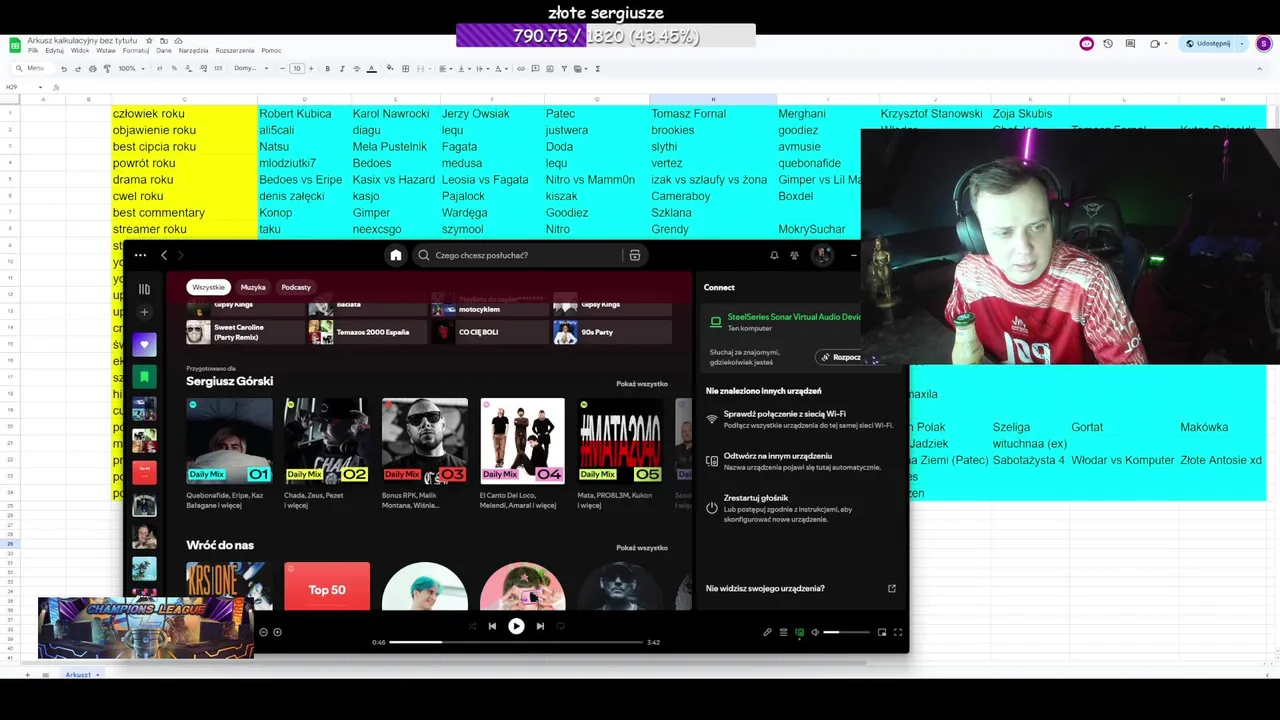Image resolution: width=1280 pixels, height=720 pixels.
Task: Open the Spotify three-dot menu
Action: (x=140, y=255)
